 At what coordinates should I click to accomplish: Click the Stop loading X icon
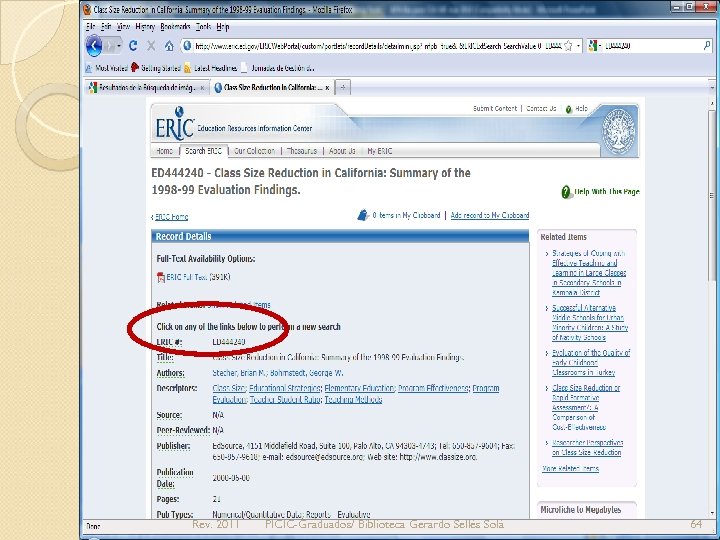(x=151, y=46)
